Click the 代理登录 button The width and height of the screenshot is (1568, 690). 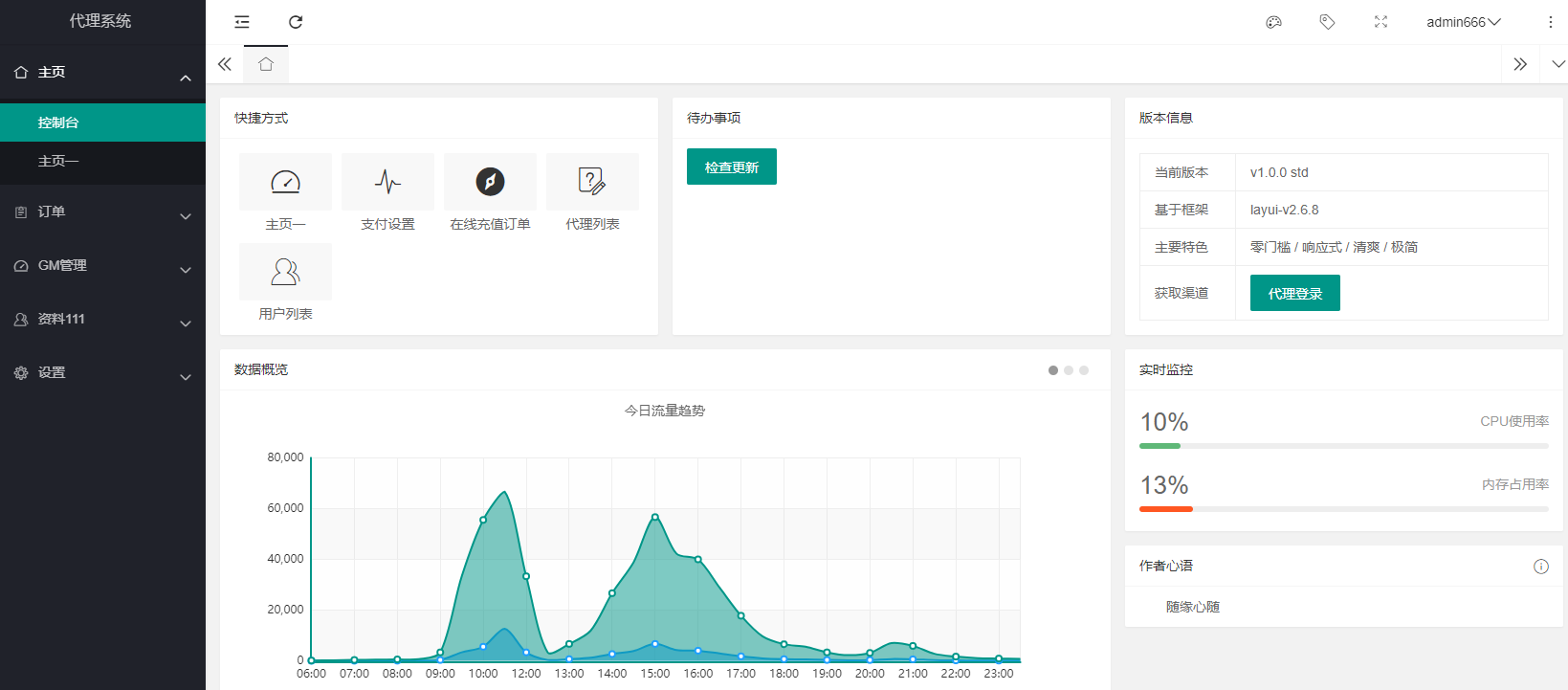(x=1295, y=293)
